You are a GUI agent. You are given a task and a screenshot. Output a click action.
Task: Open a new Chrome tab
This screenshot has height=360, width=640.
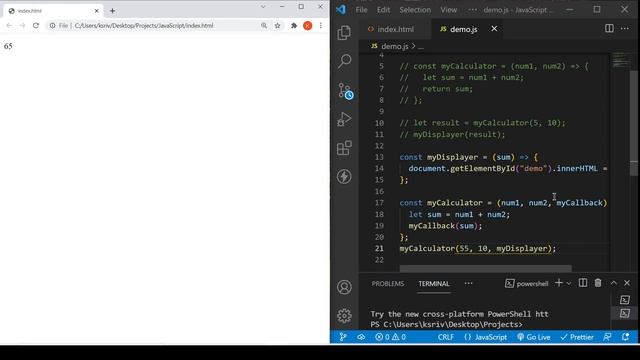(112, 11)
